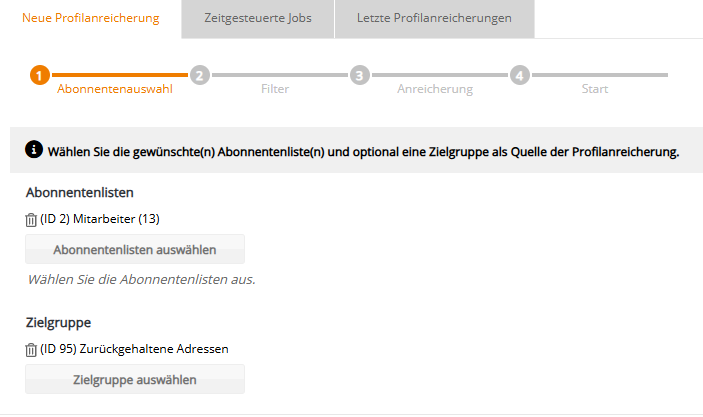This screenshot has height=417, width=703.
Task: Click the Zielgruppe auswählen button
Action: pyautogui.click(x=135, y=380)
